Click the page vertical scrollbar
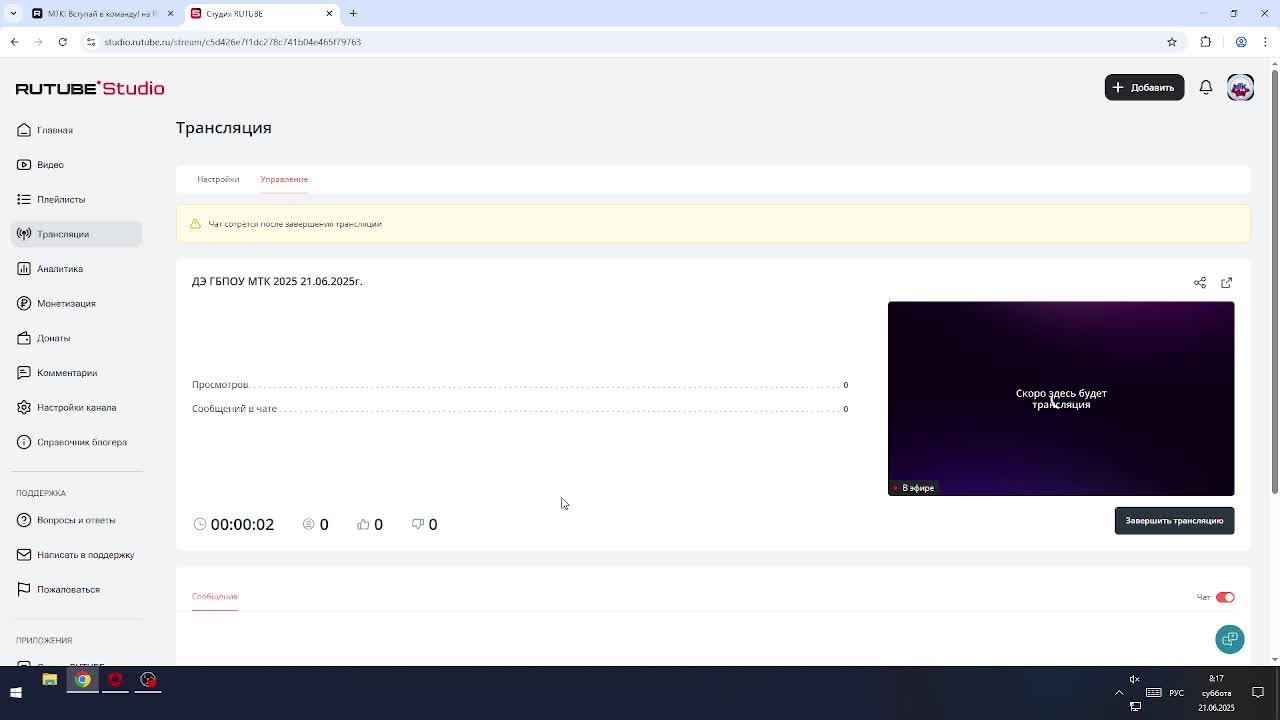 [1274, 280]
